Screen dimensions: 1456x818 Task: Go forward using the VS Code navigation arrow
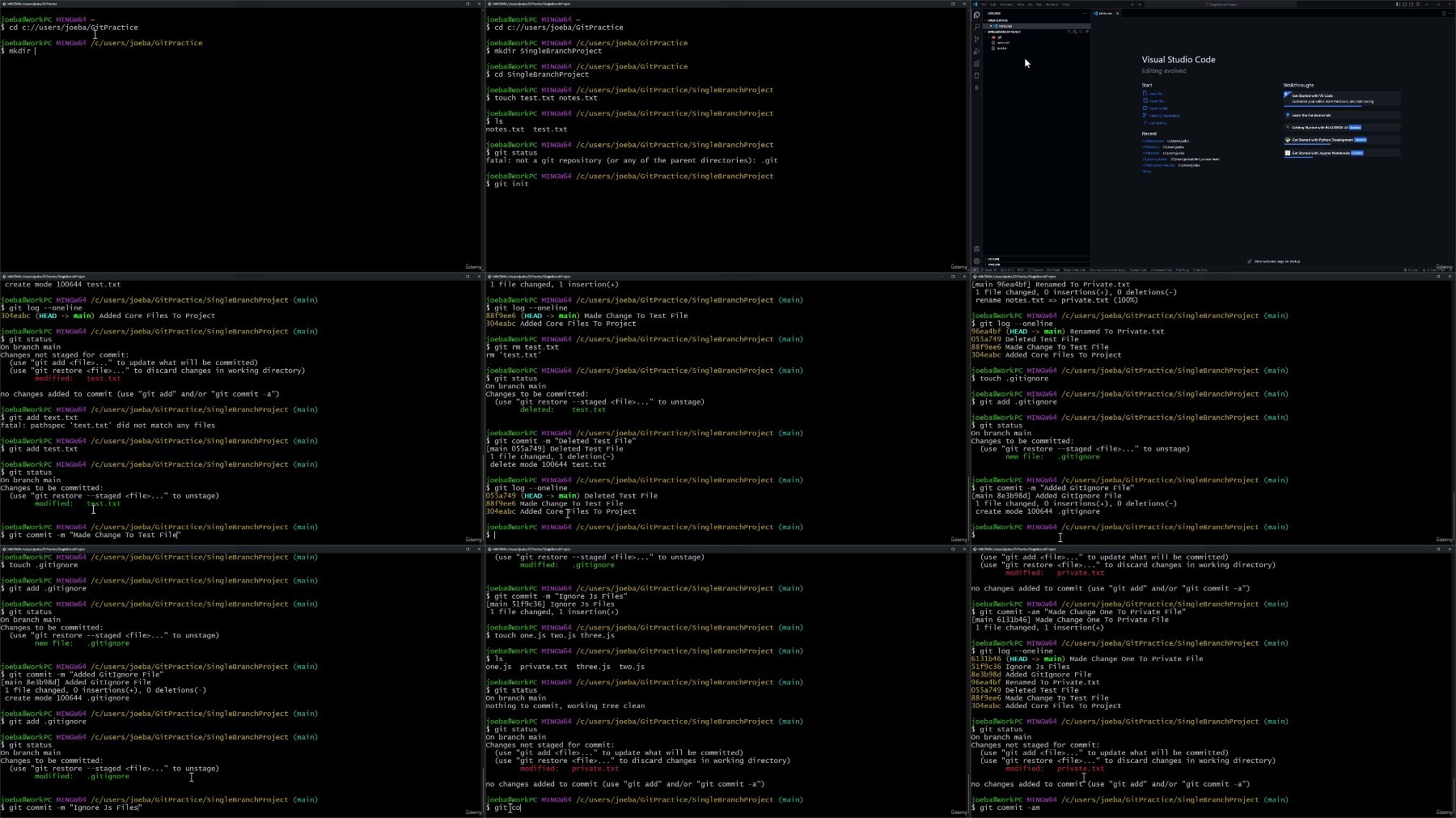point(1139,4)
